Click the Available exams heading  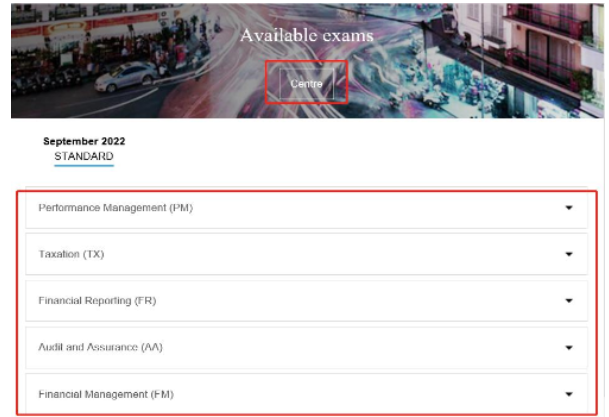pos(306,36)
